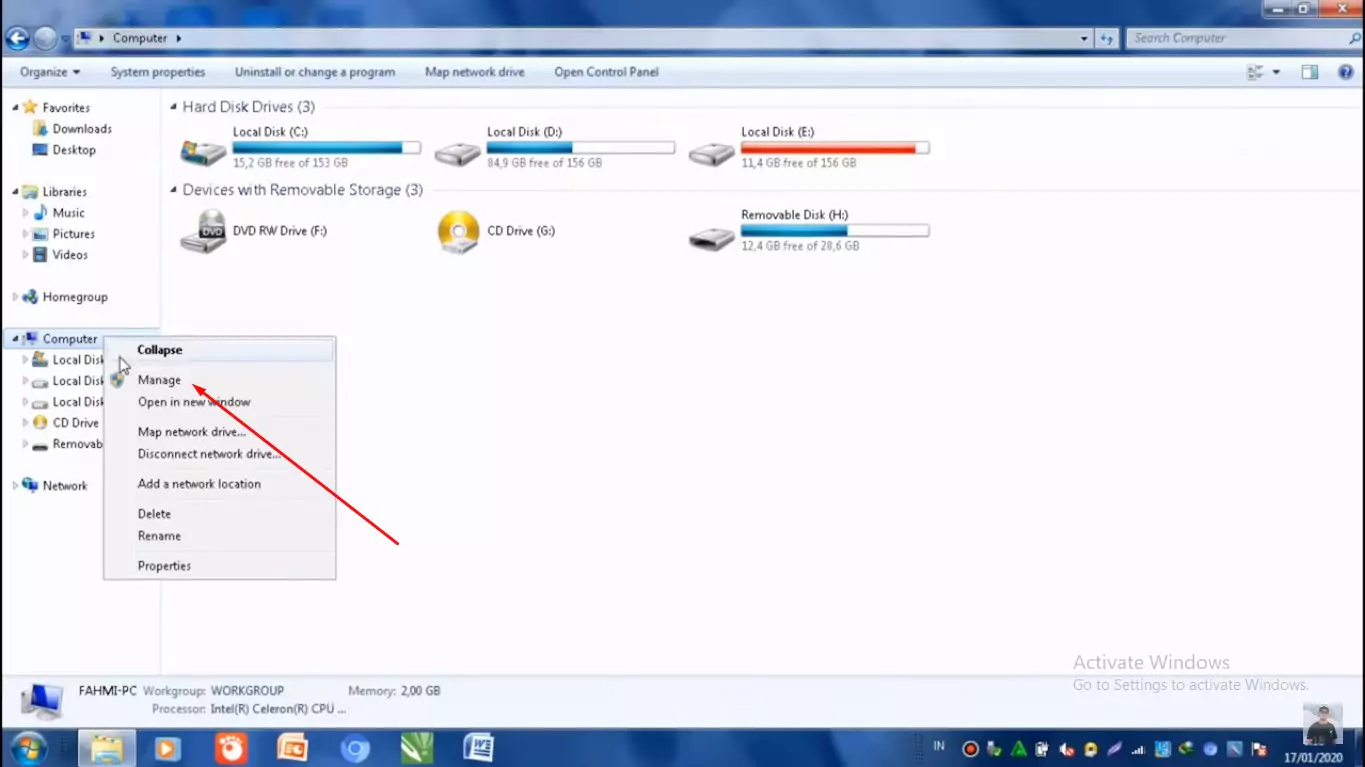Image resolution: width=1365 pixels, height=767 pixels.
Task: Click the shield icon beside Manage
Action: click(119, 380)
